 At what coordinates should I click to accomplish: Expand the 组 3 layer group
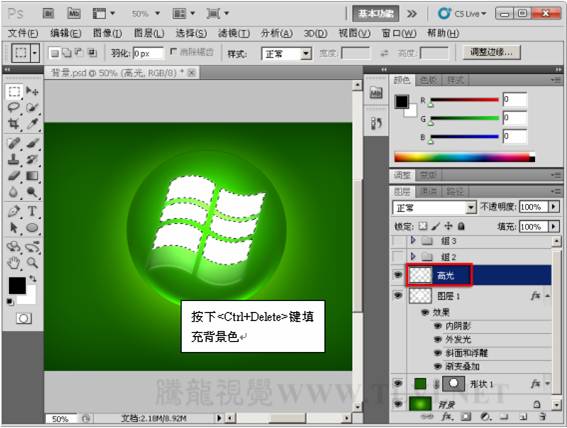pyautogui.click(x=413, y=240)
